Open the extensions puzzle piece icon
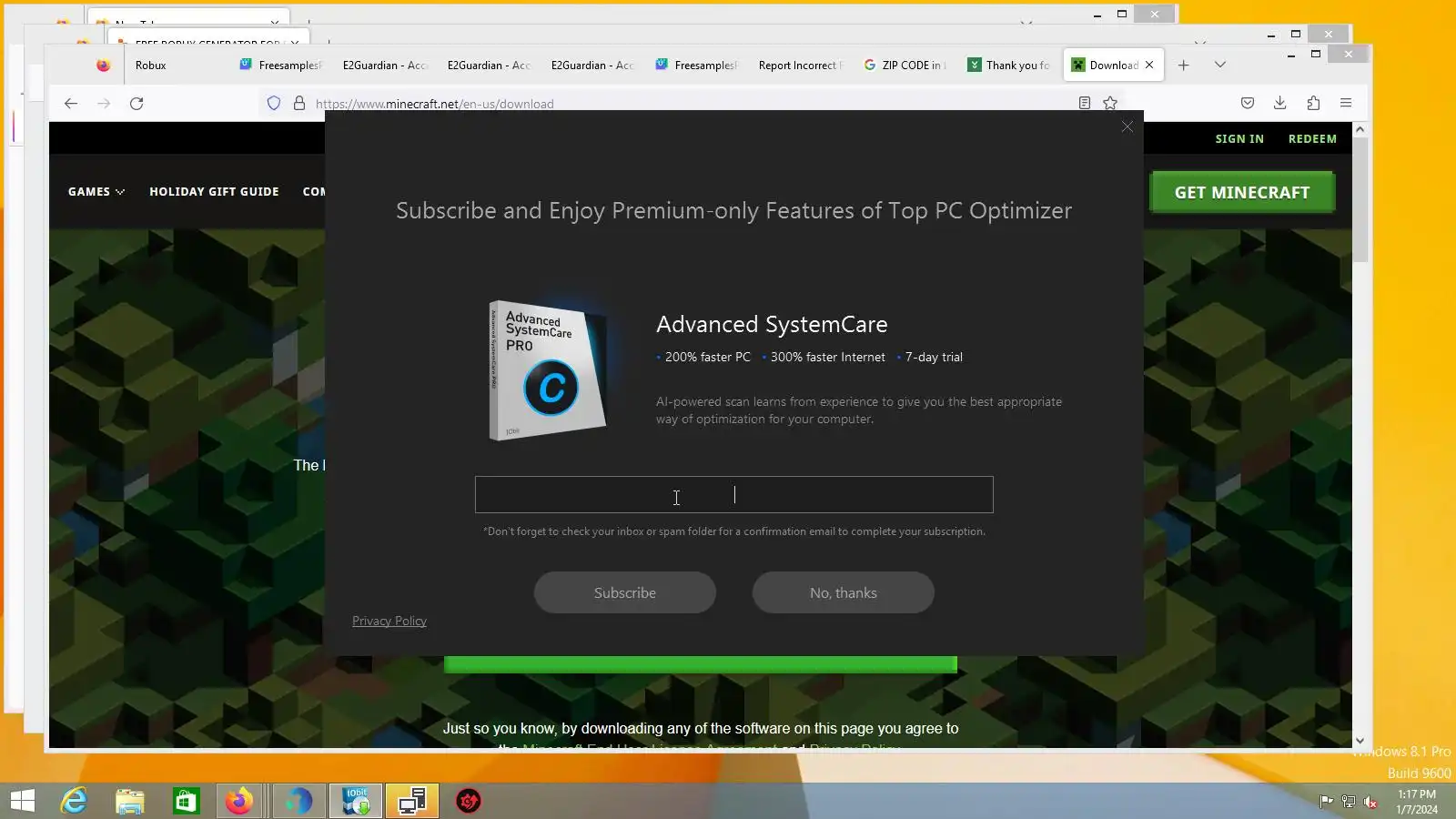The height and width of the screenshot is (819, 1456). 1313,103
